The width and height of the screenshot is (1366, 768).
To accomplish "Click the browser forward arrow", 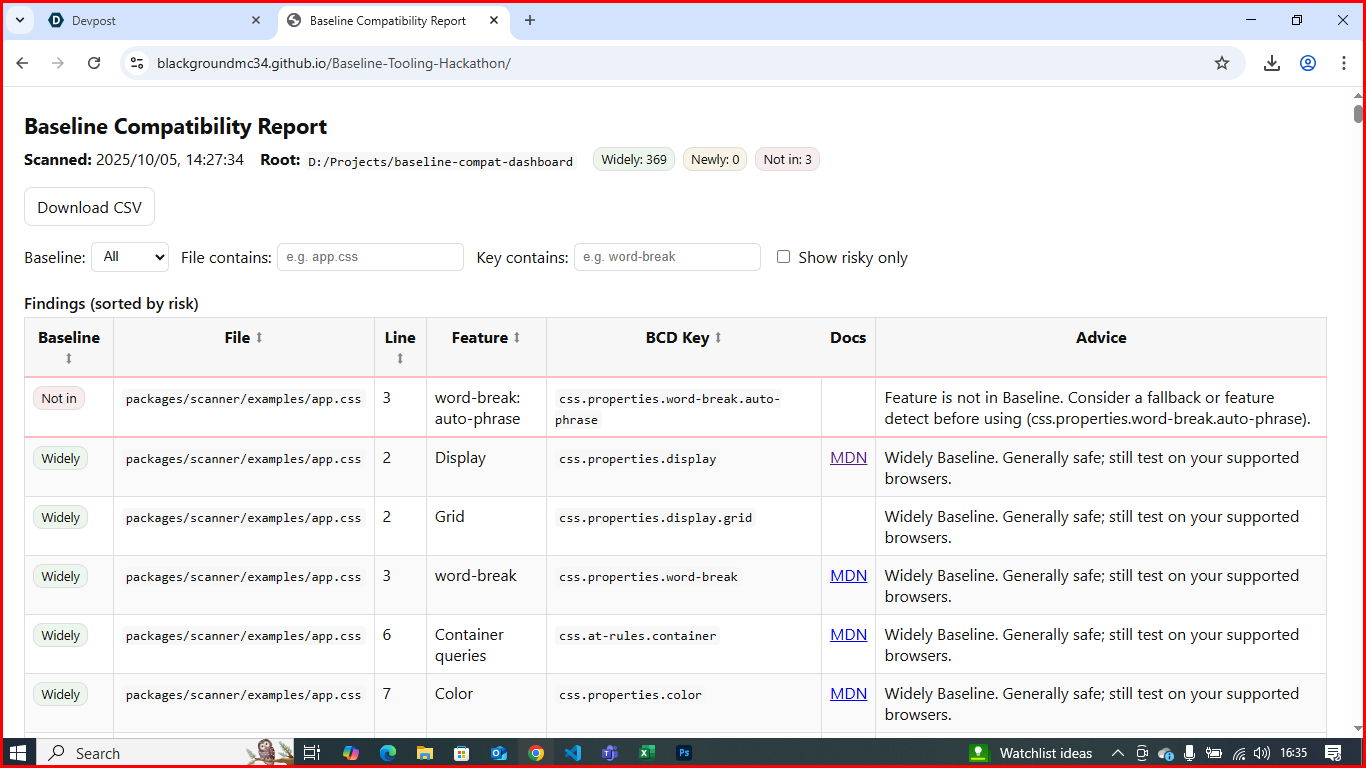I will point(58,63).
